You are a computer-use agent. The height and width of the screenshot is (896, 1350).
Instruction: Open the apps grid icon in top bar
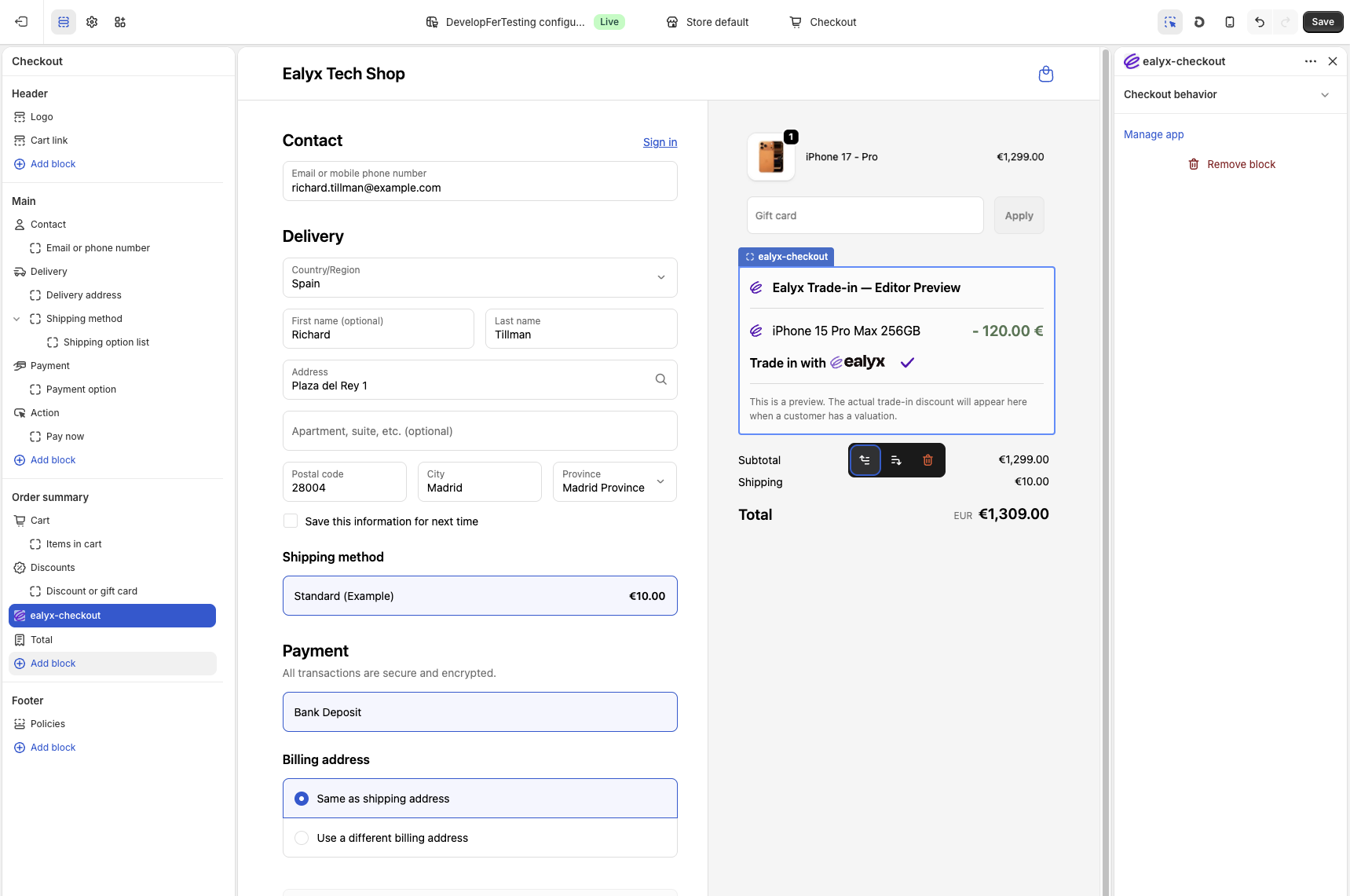pos(120,22)
